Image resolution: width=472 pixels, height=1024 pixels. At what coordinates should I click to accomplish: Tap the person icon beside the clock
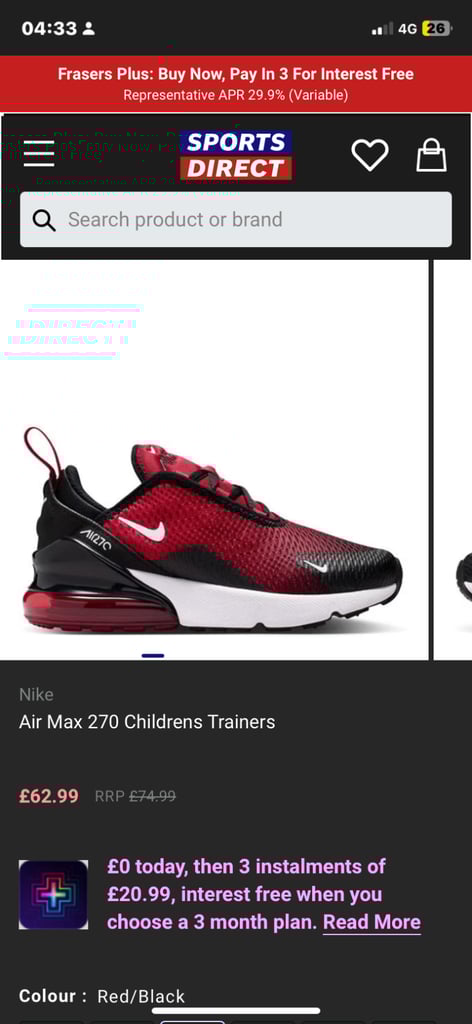coord(89,29)
